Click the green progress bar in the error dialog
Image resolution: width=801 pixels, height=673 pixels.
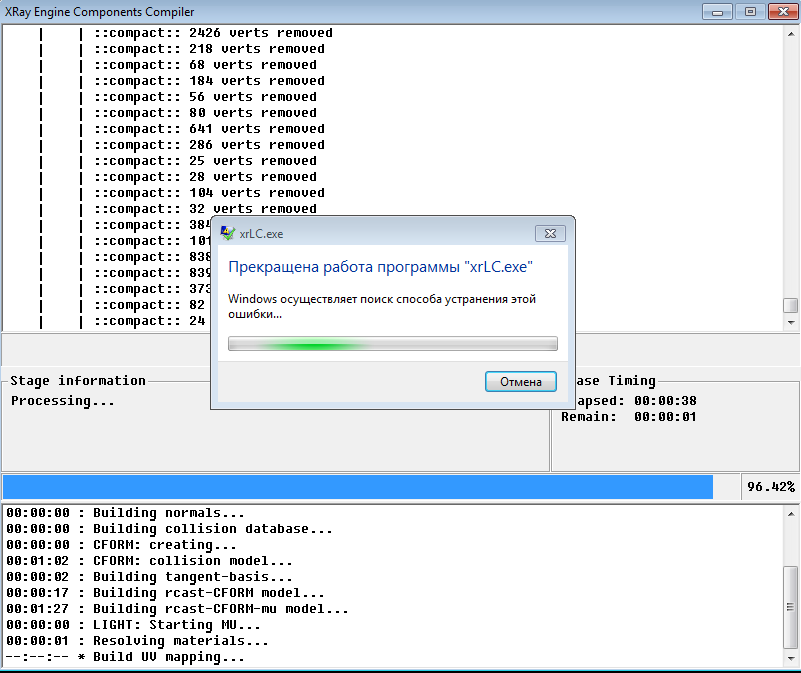[x=392, y=344]
